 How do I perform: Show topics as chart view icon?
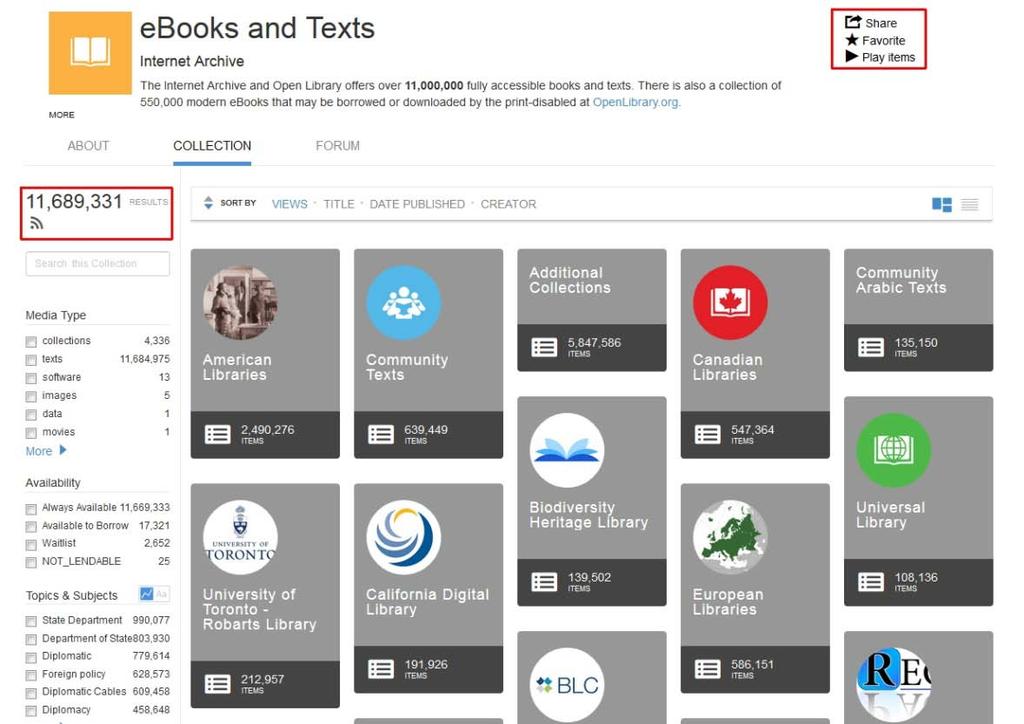click(x=146, y=594)
